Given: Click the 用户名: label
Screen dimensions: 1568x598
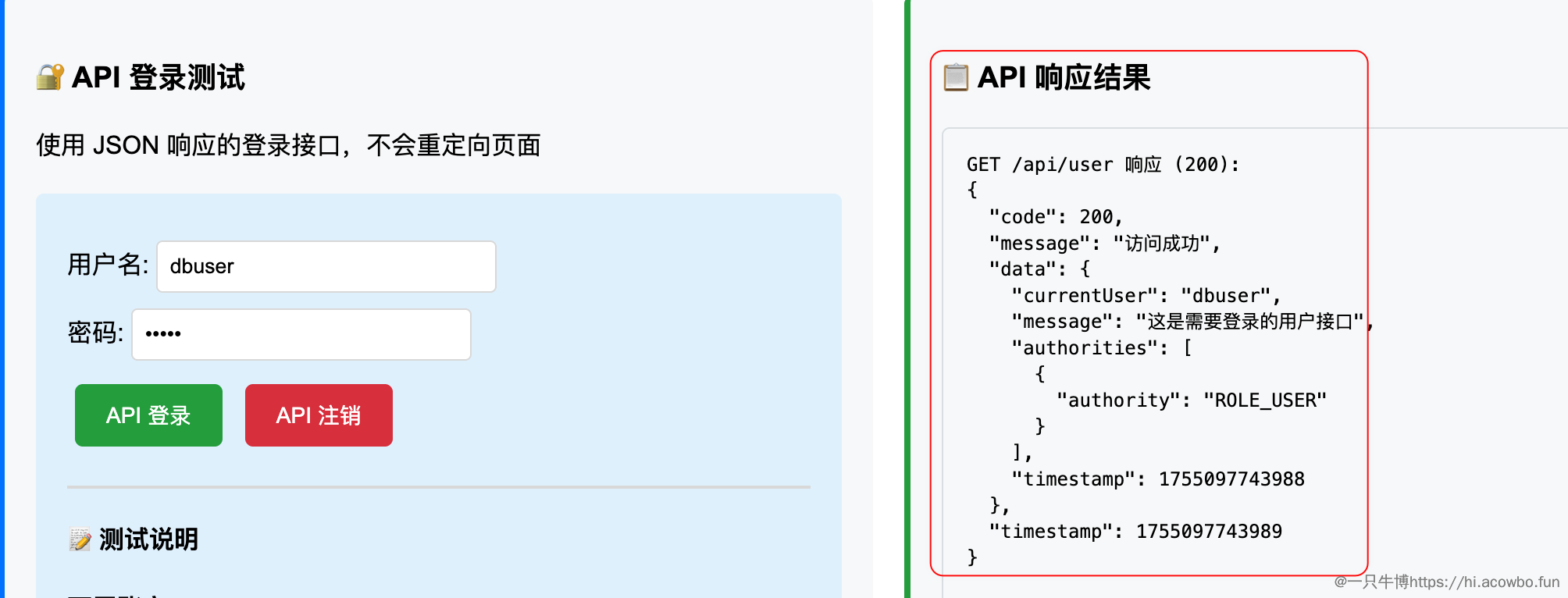Looking at the screenshot, I should pos(108,265).
